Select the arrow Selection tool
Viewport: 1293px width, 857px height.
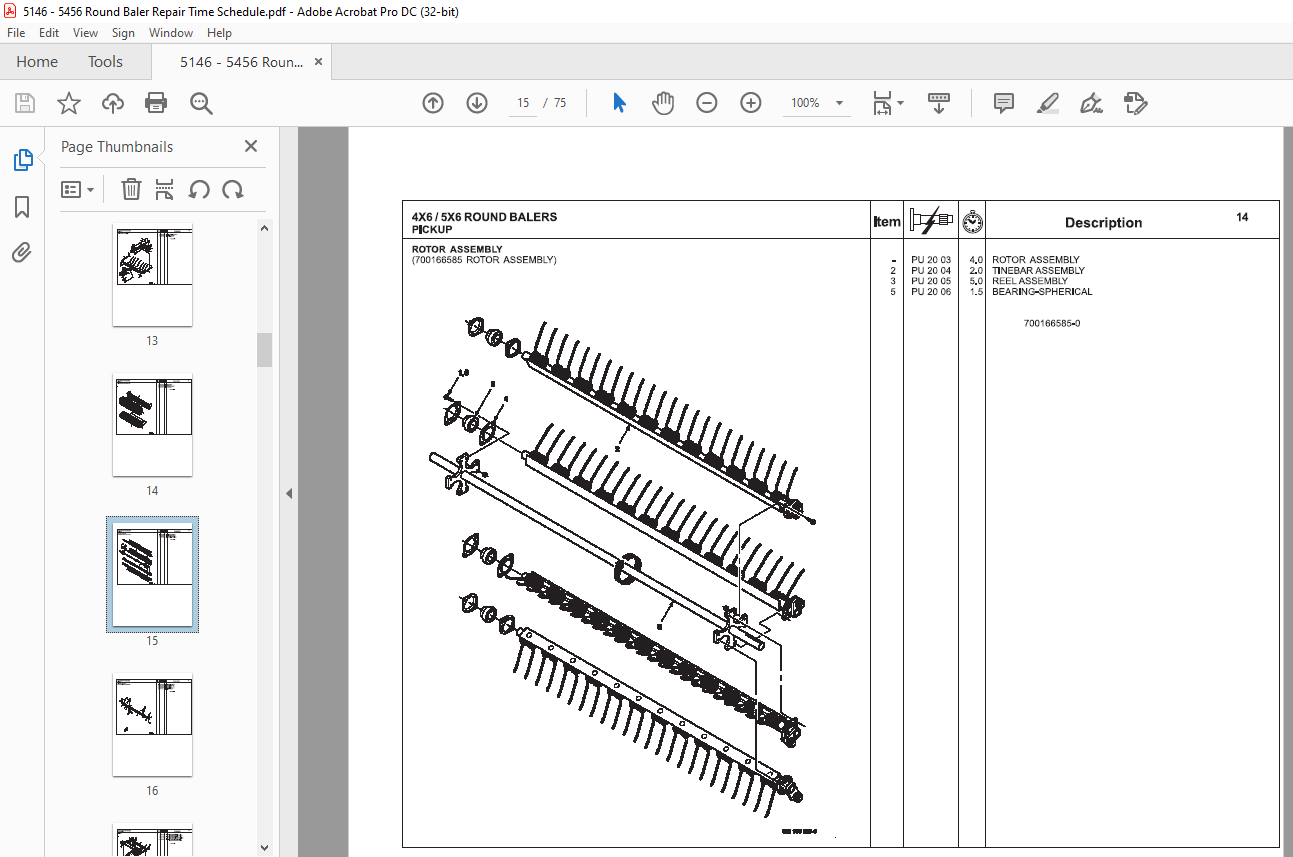(619, 103)
